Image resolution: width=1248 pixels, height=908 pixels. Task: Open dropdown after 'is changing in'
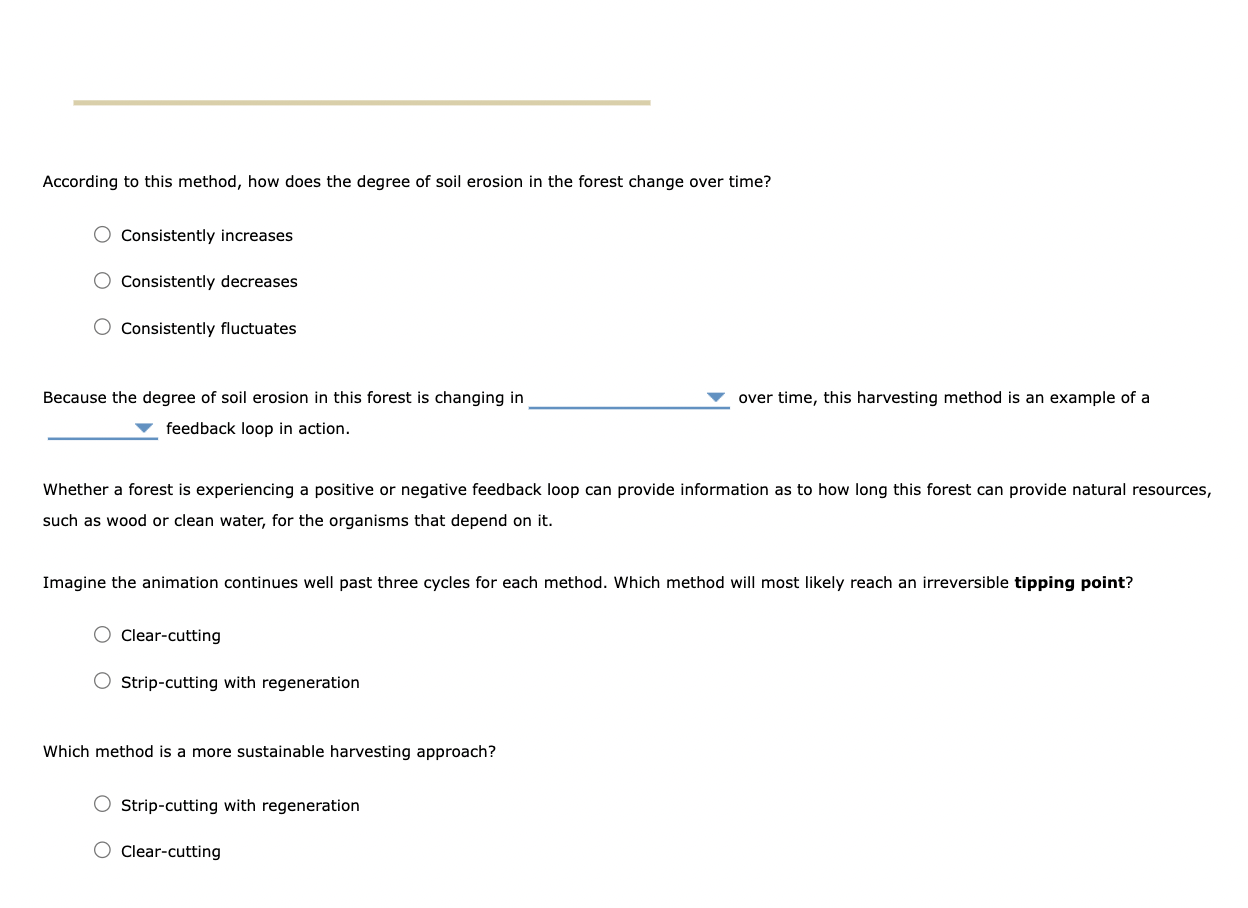(x=629, y=398)
